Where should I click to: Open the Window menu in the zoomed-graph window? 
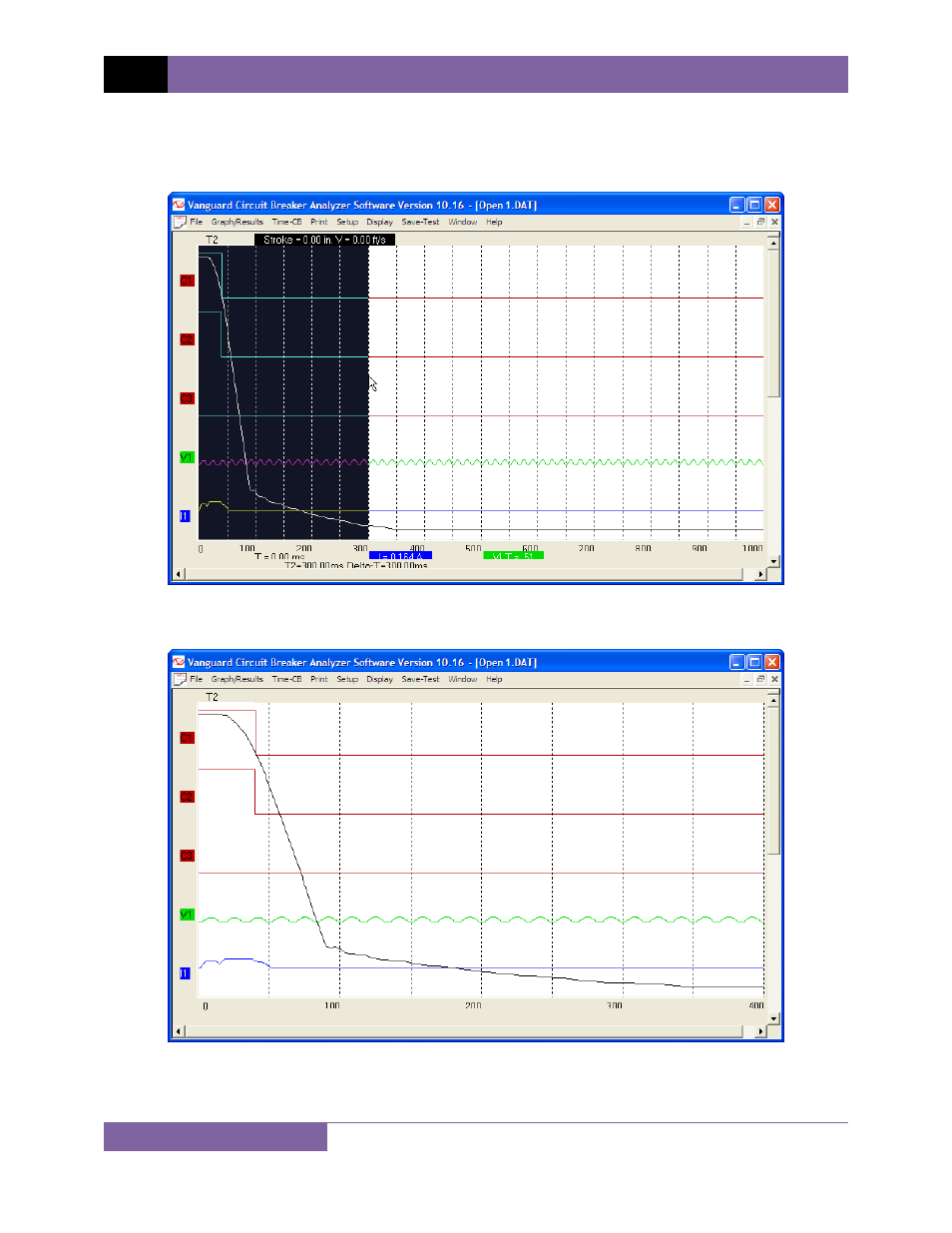(462, 679)
